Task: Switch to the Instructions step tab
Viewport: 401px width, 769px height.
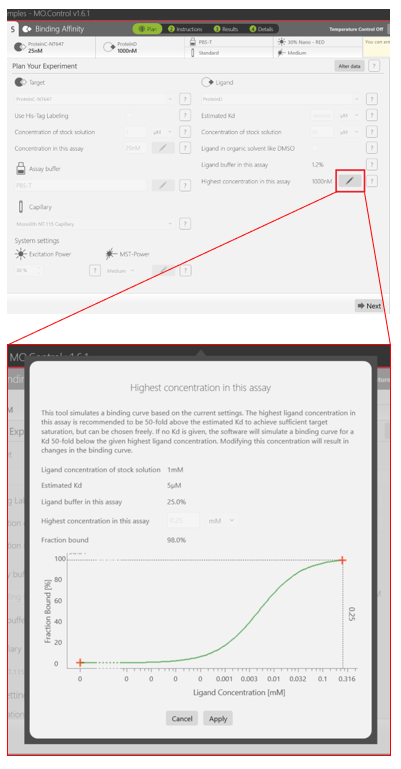Action: [185, 29]
